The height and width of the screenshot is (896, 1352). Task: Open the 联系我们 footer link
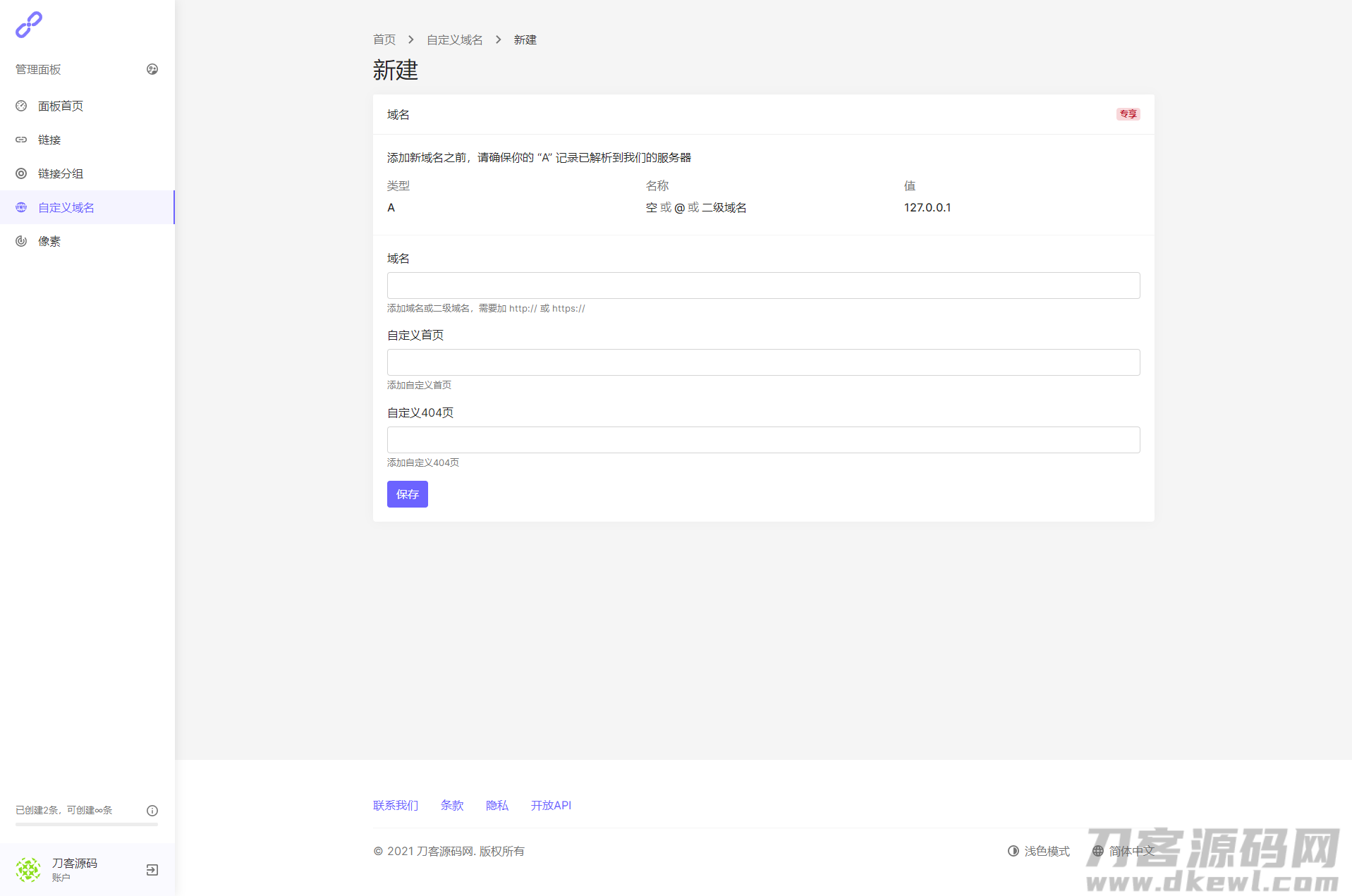point(396,805)
